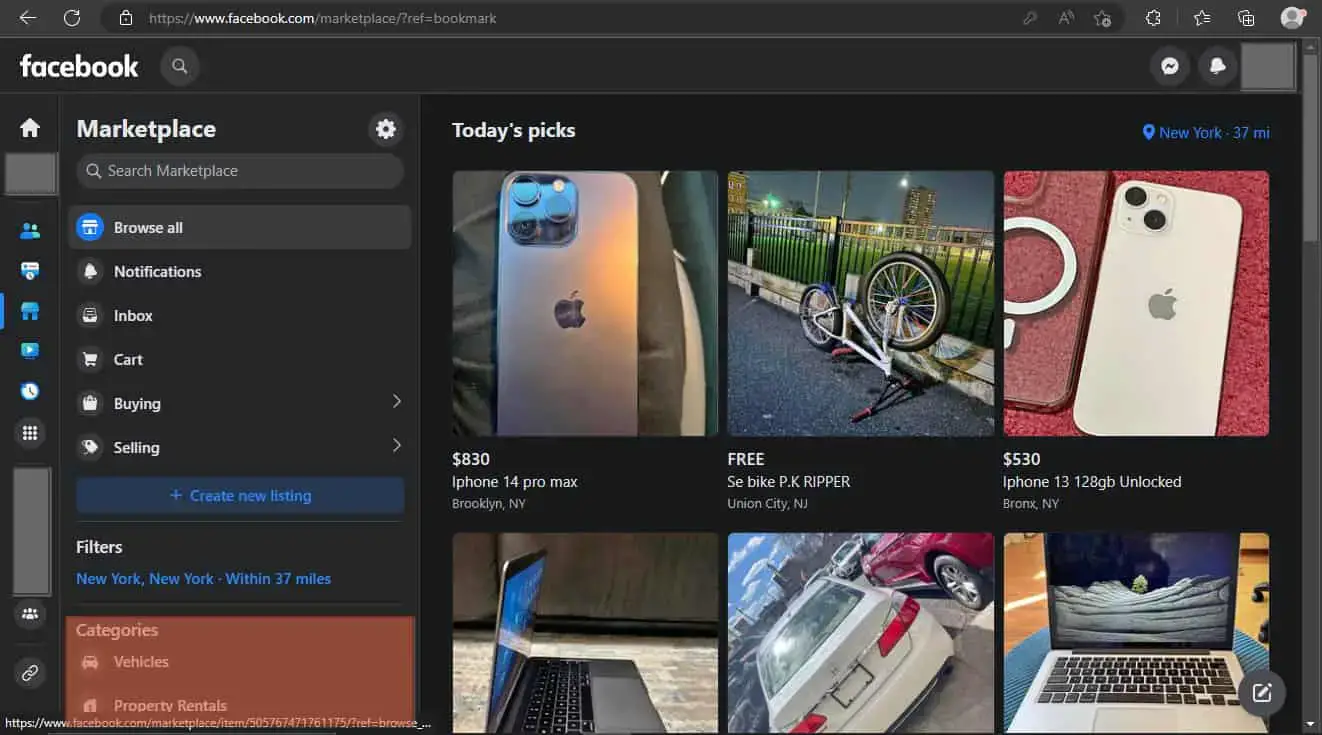Open the Property Rentals category
This screenshot has height=735, width=1322.
click(x=240, y=705)
